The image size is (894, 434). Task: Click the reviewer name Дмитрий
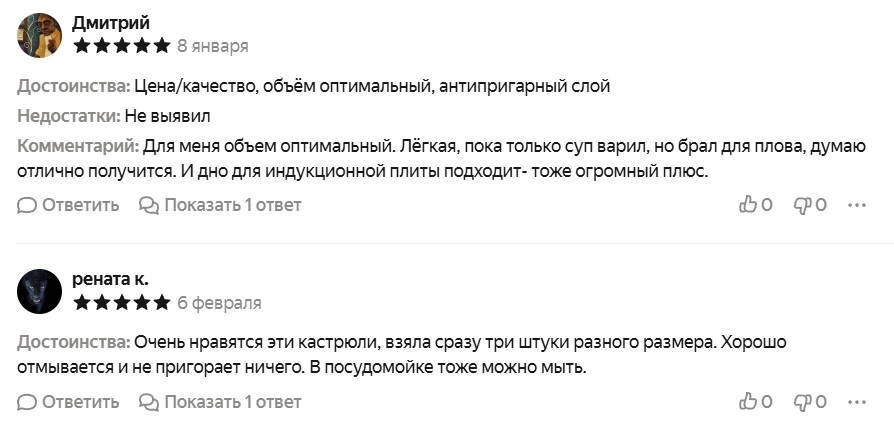[x=109, y=23]
